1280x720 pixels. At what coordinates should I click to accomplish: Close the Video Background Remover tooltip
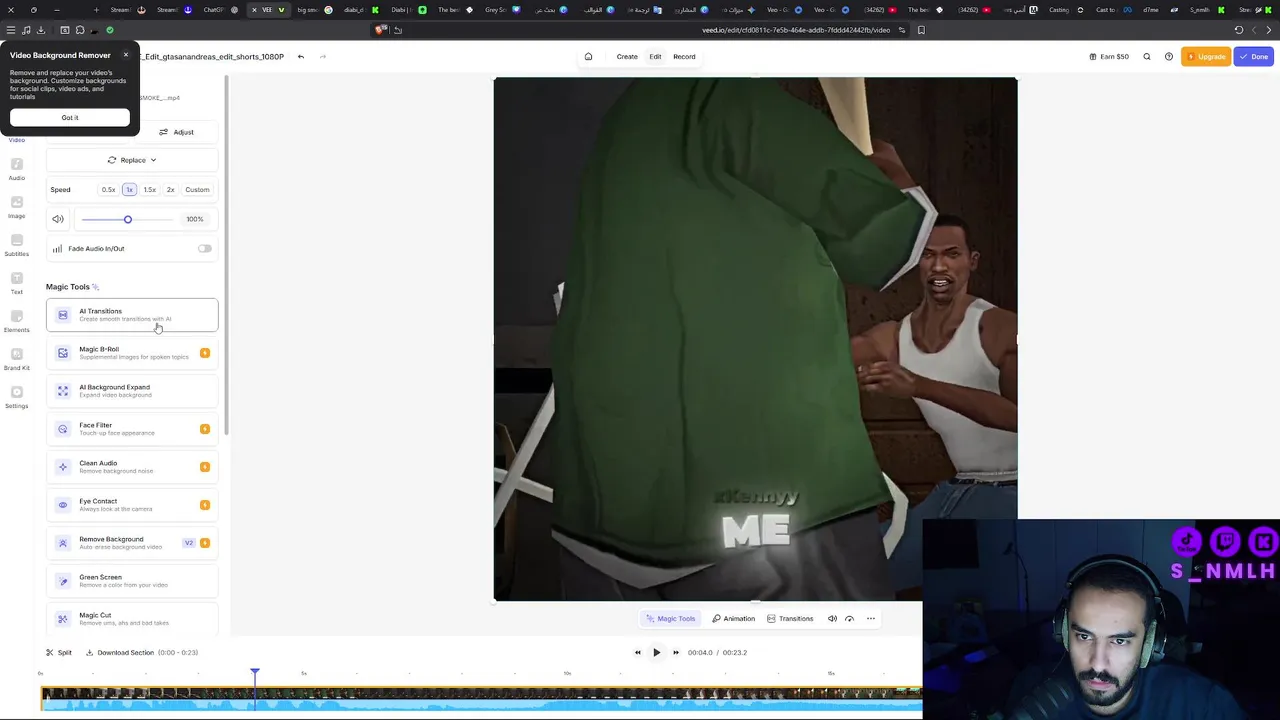[126, 55]
